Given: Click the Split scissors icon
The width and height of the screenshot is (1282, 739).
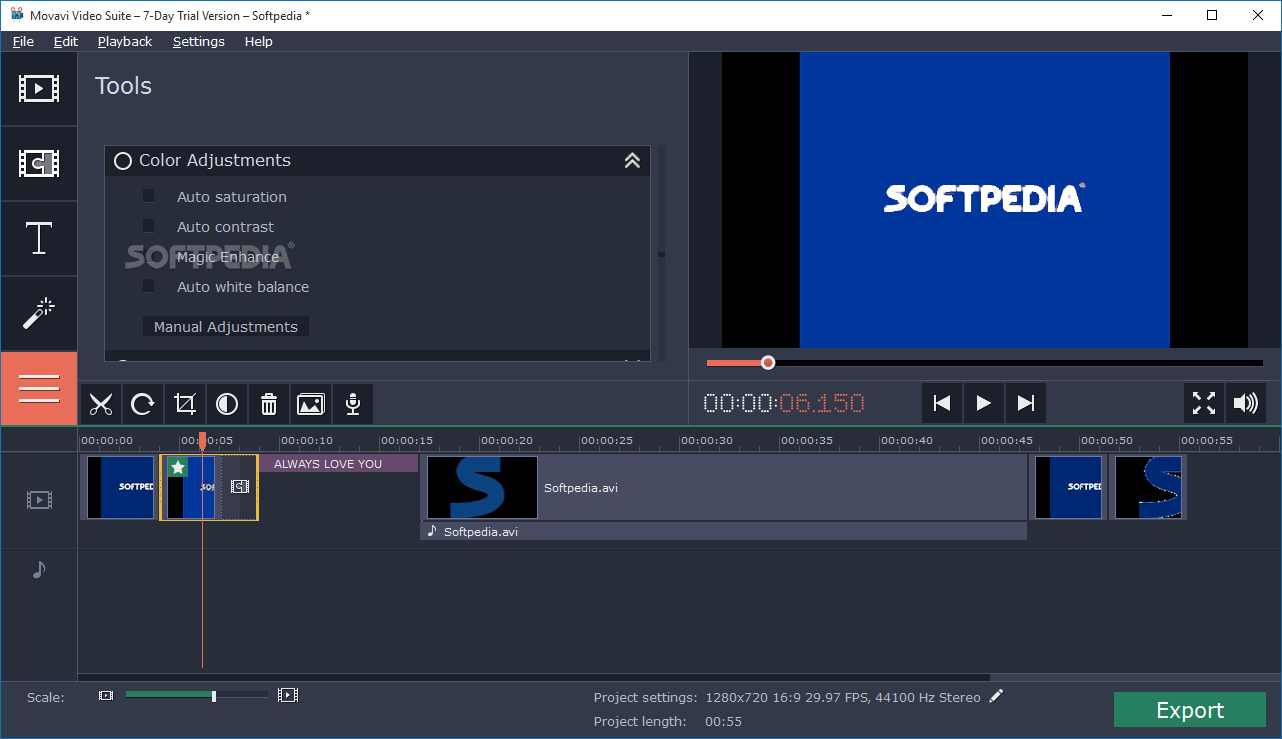Looking at the screenshot, I should pos(100,404).
